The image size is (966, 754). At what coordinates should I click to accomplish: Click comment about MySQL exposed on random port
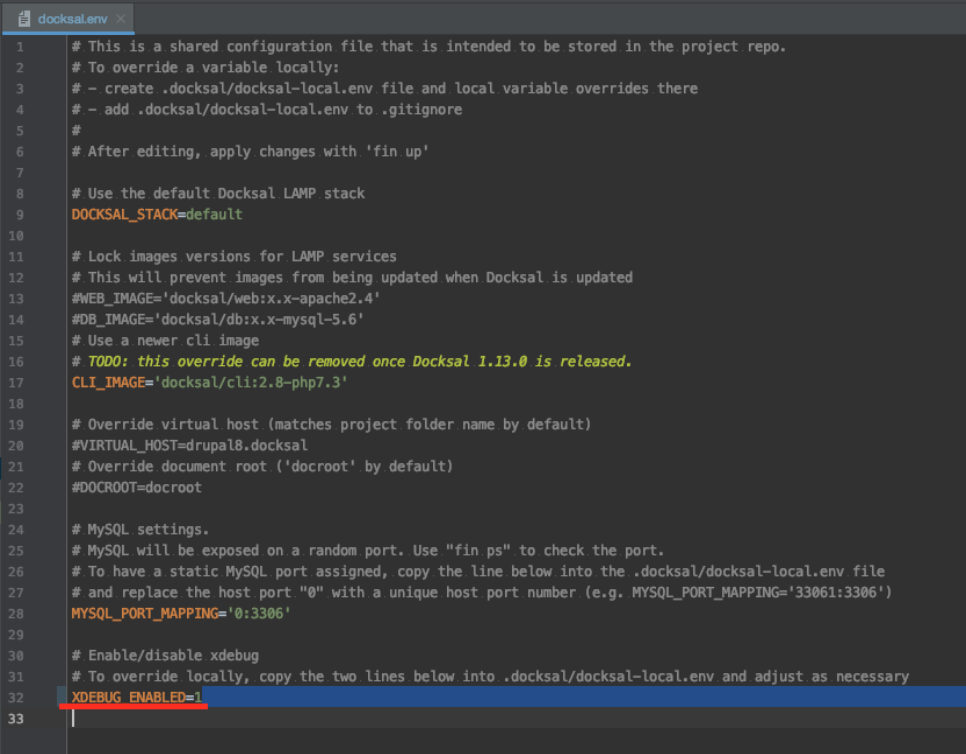[368, 551]
